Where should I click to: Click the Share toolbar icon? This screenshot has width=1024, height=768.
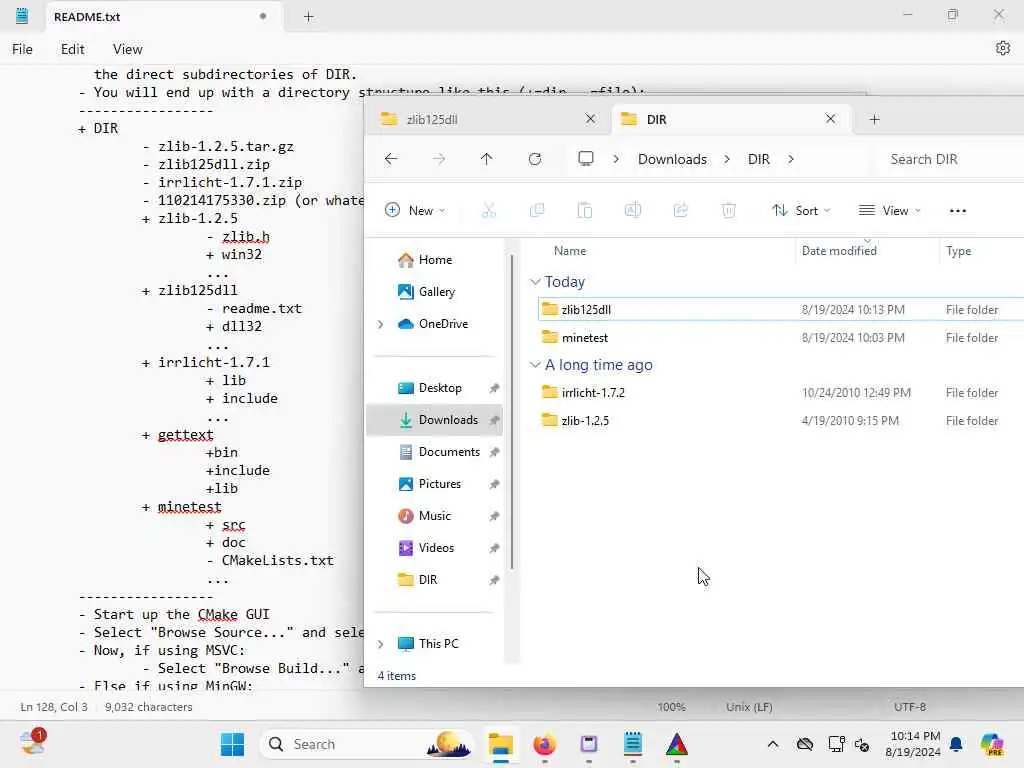tap(680, 210)
